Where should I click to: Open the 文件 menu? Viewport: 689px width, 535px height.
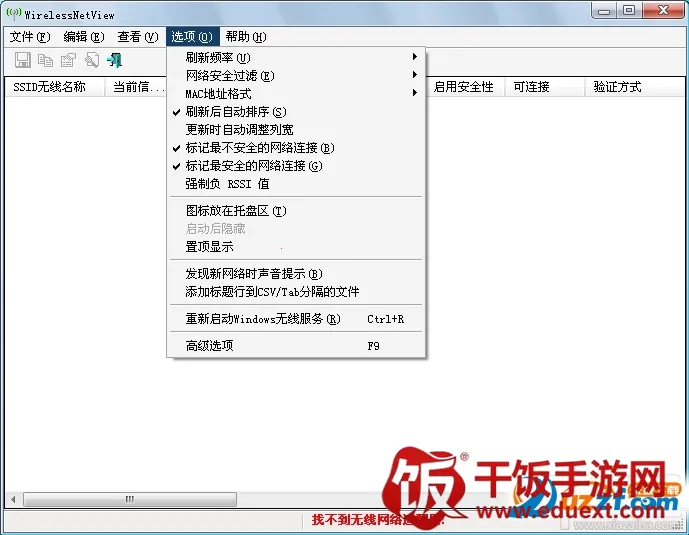point(29,37)
